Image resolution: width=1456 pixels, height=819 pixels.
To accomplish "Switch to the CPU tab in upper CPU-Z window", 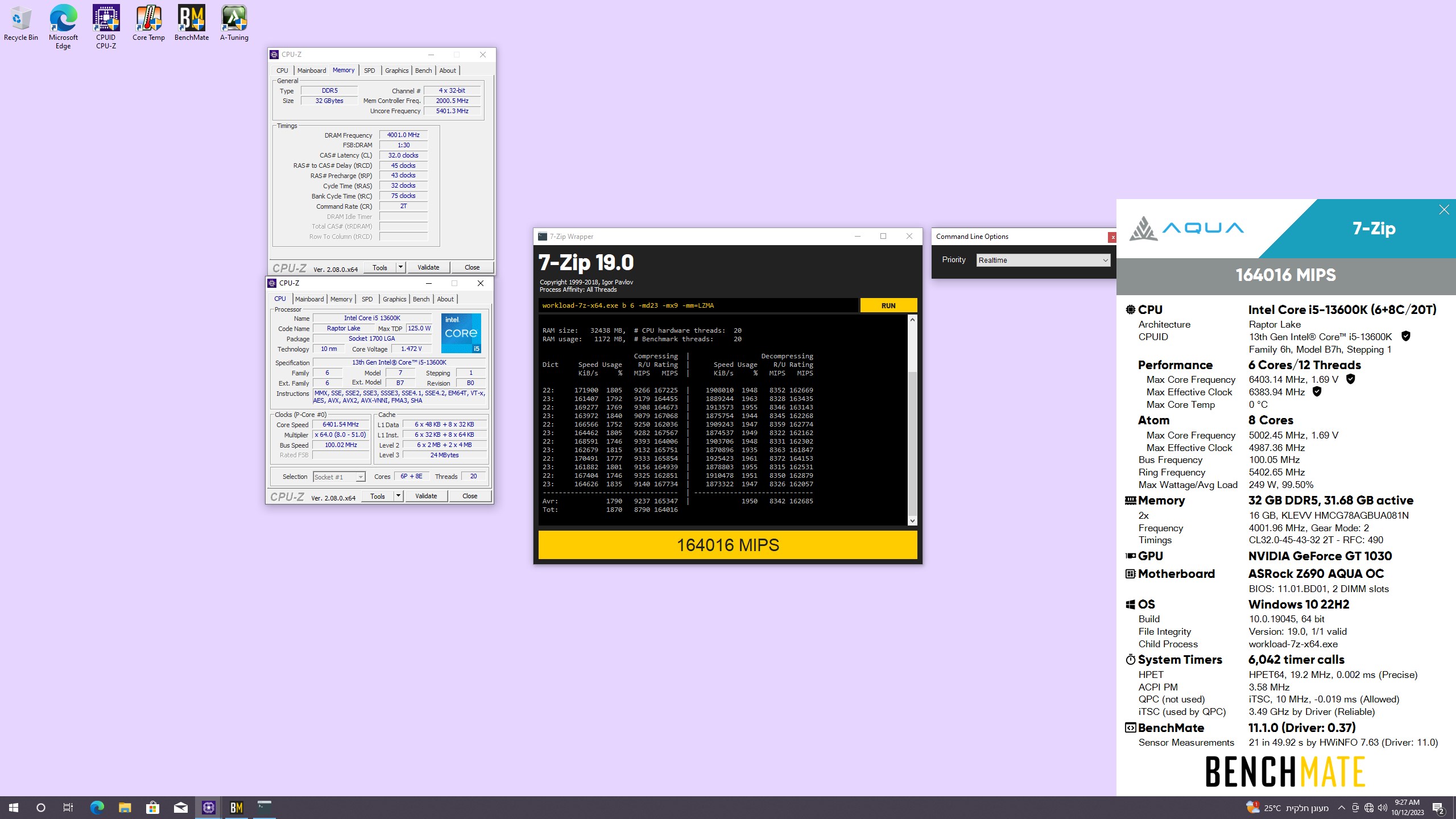I will point(282,71).
